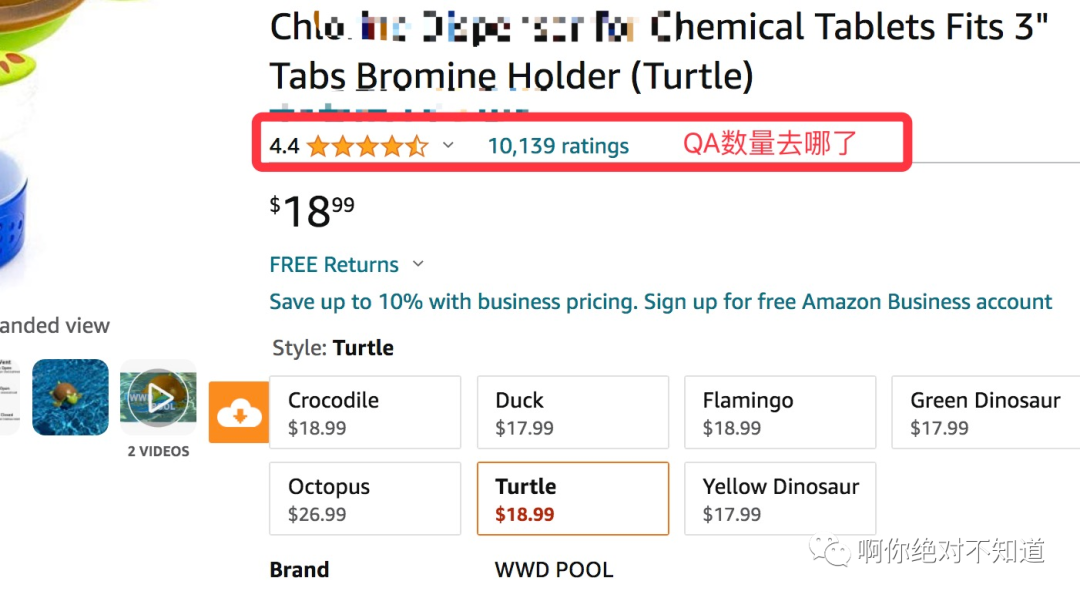The width and height of the screenshot is (1080, 598).
Task: Pick the Yellow Dinosaur style
Action: (x=779, y=499)
